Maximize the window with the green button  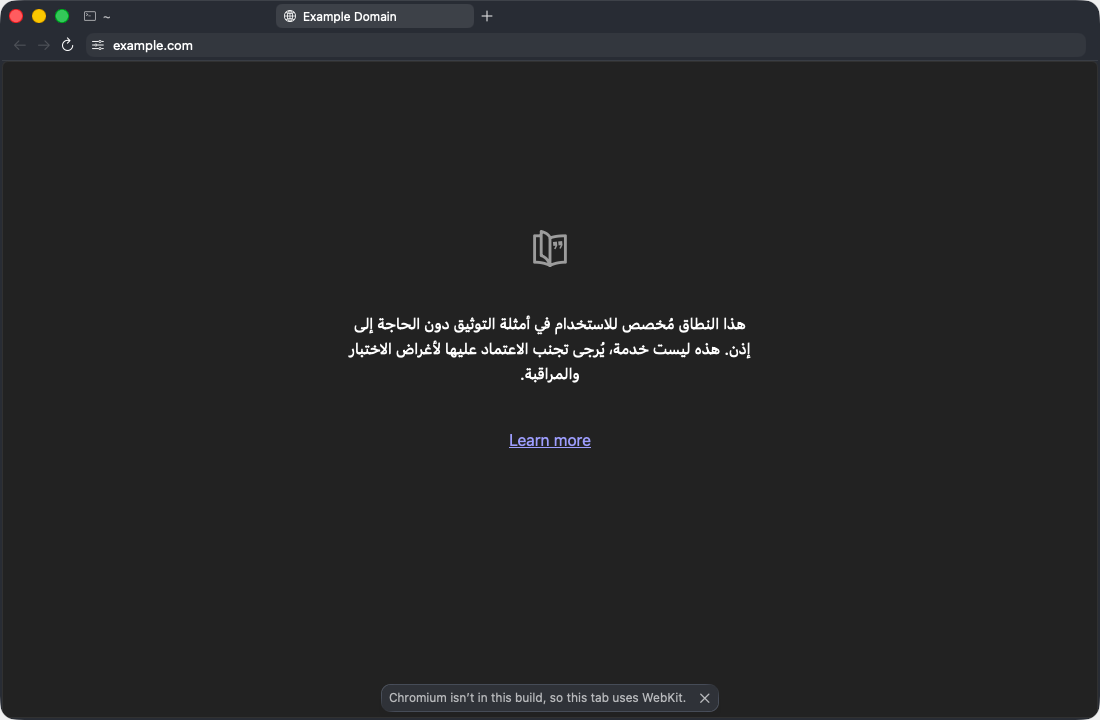[x=62, y=16]
